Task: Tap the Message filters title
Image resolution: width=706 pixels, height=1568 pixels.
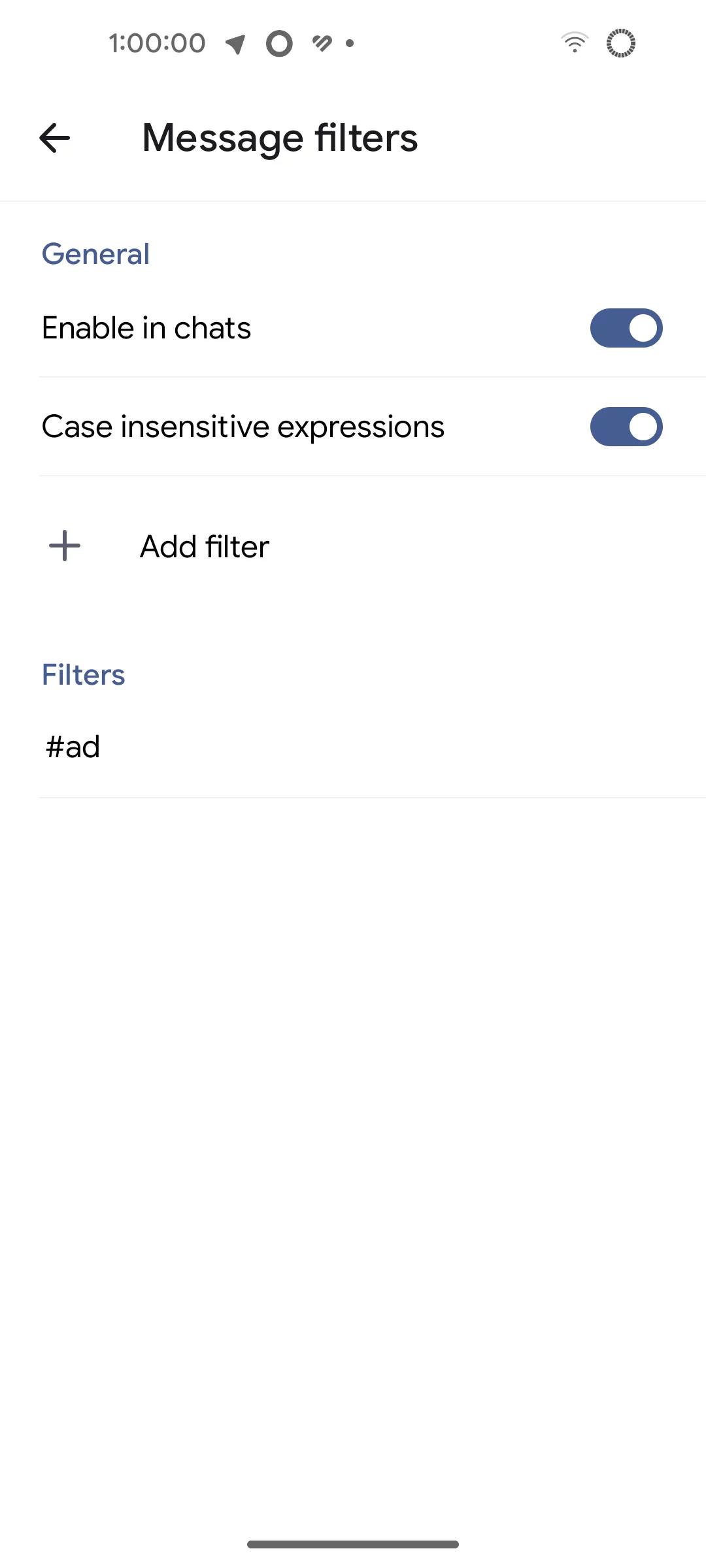Action: (280, 138)
